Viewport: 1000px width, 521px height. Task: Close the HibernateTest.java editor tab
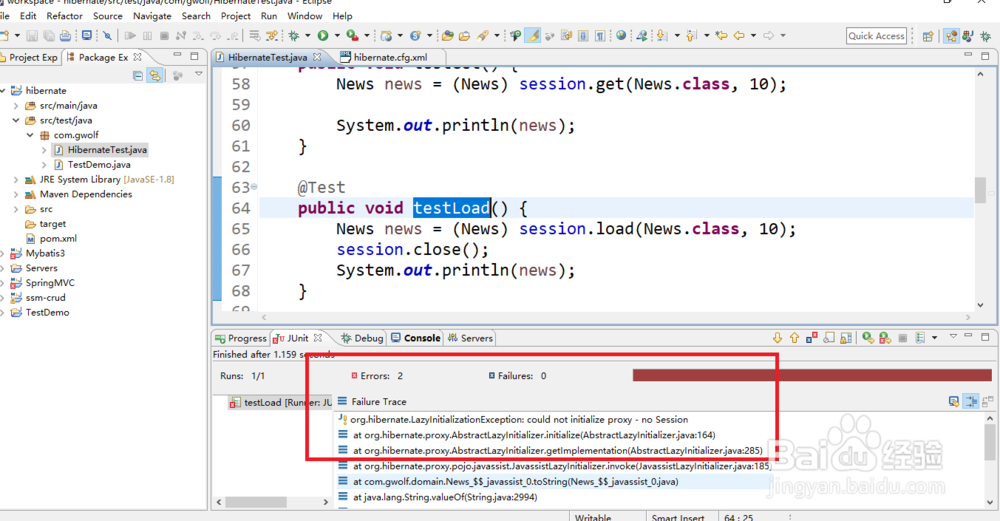[x=318, y=57]
